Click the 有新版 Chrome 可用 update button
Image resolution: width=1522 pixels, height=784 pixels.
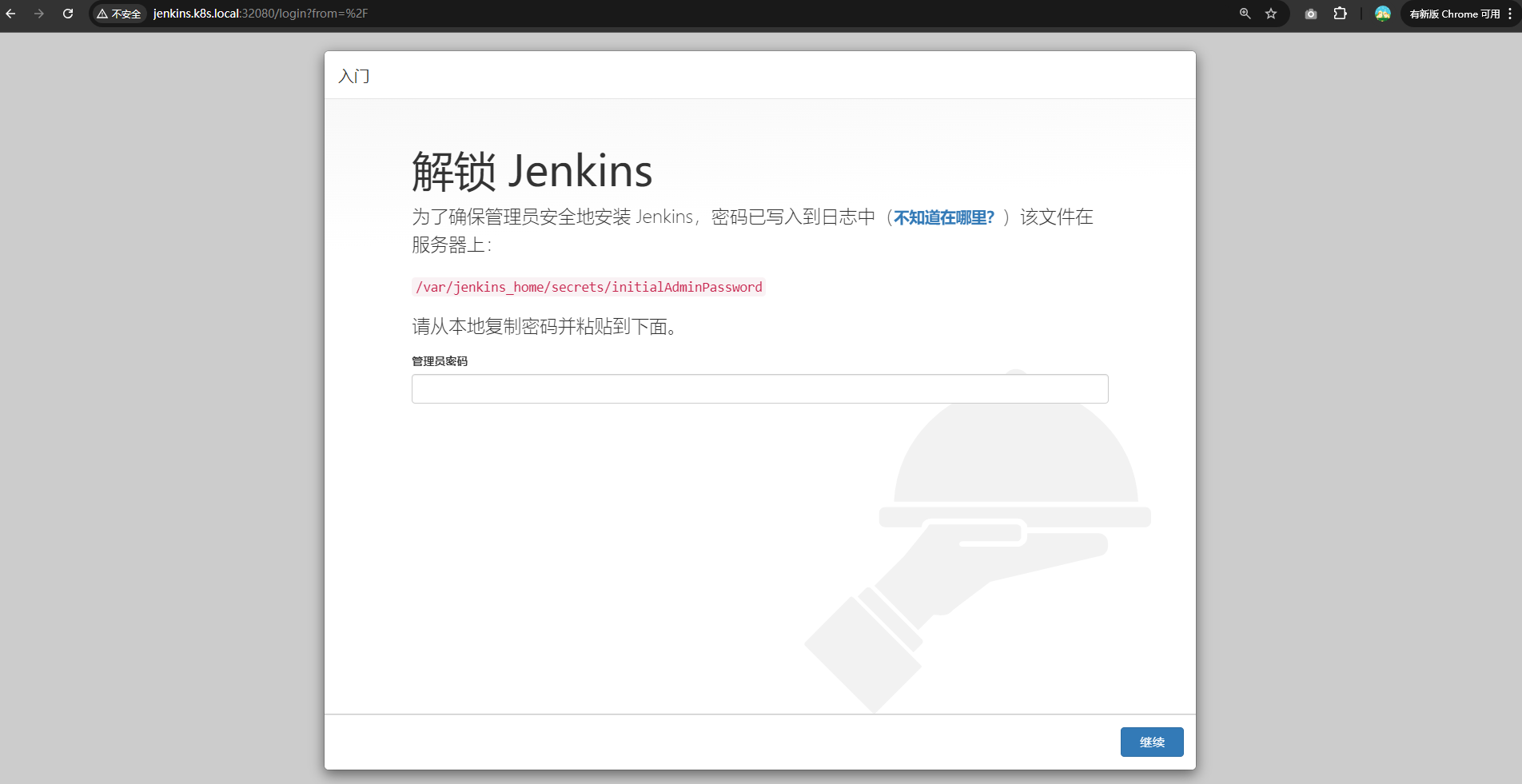1454,14
